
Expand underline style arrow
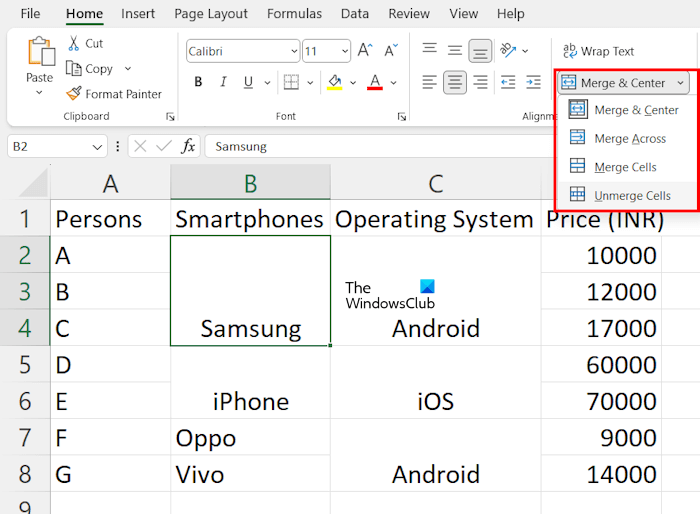coord(267,83)
